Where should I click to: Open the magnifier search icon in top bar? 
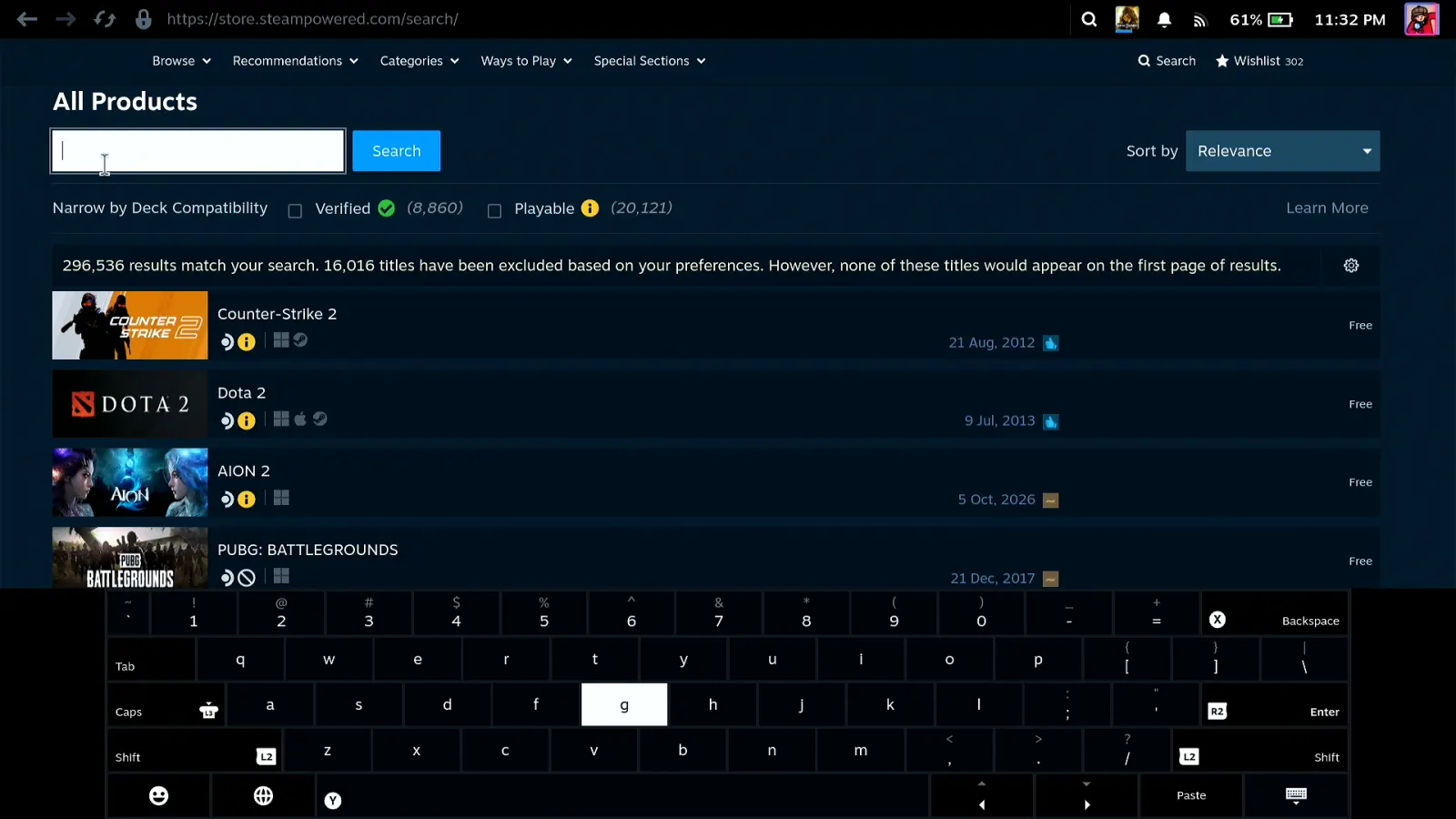pos(1088,19)
